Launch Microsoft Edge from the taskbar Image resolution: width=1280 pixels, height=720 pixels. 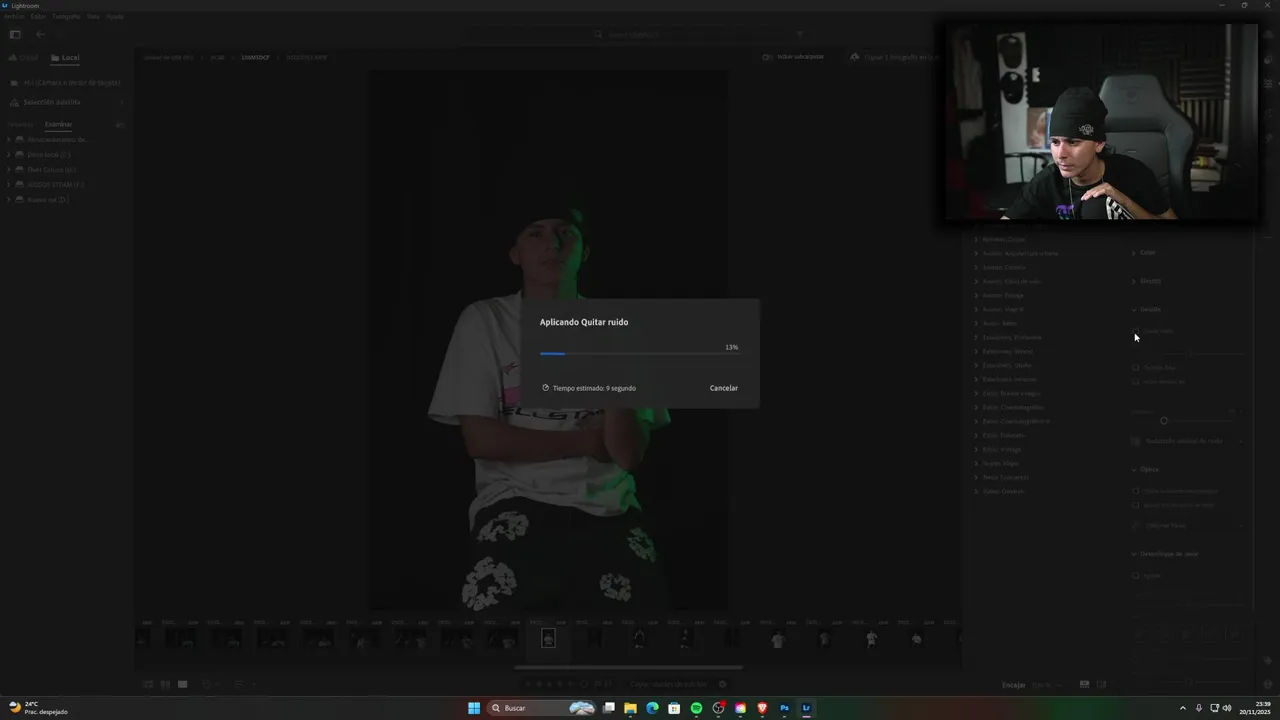[x=652, y=708]
